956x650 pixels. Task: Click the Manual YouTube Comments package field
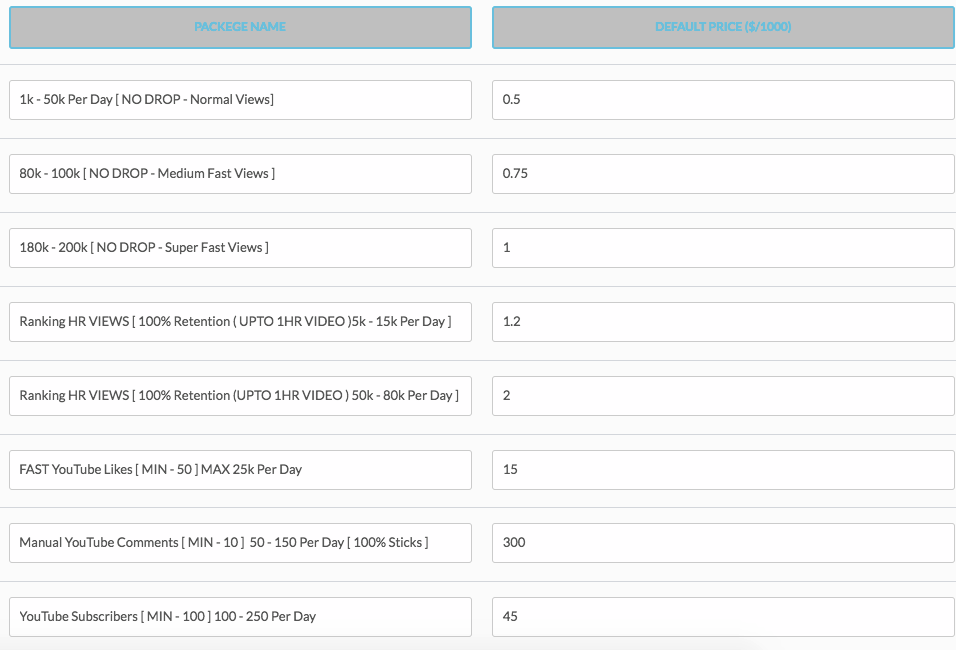(x=240, y=543)
